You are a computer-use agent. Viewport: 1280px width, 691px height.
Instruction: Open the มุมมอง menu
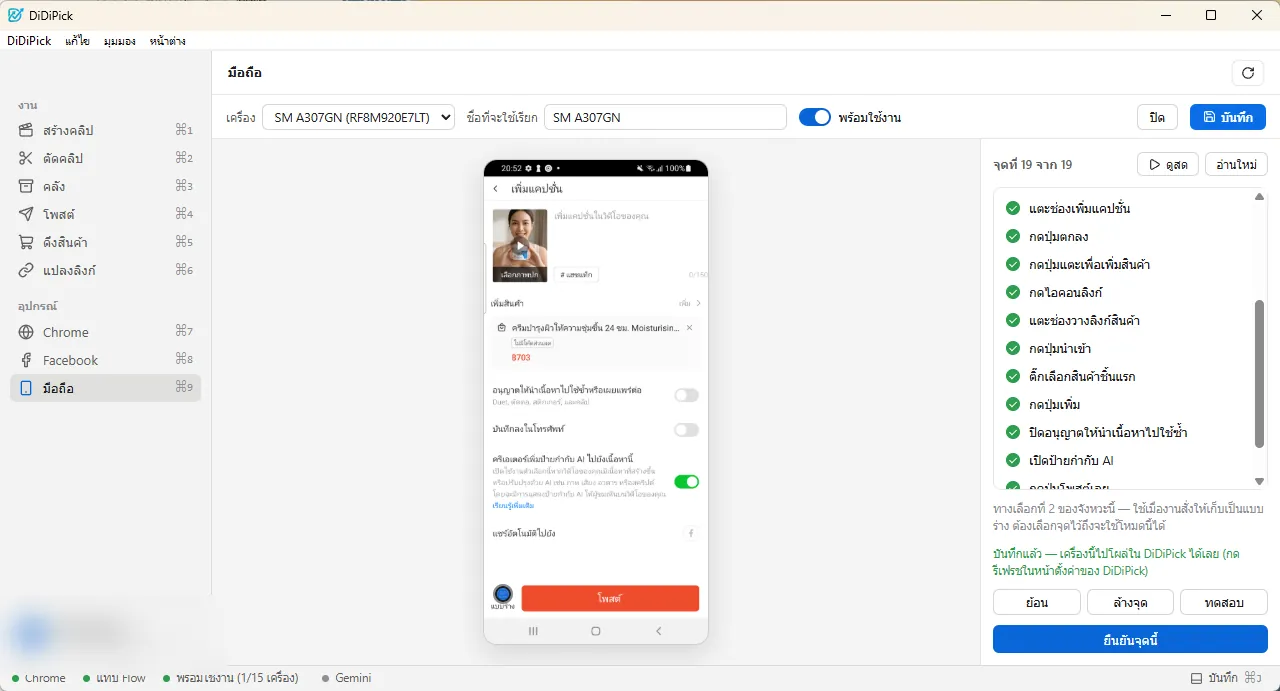click(120, 41)
